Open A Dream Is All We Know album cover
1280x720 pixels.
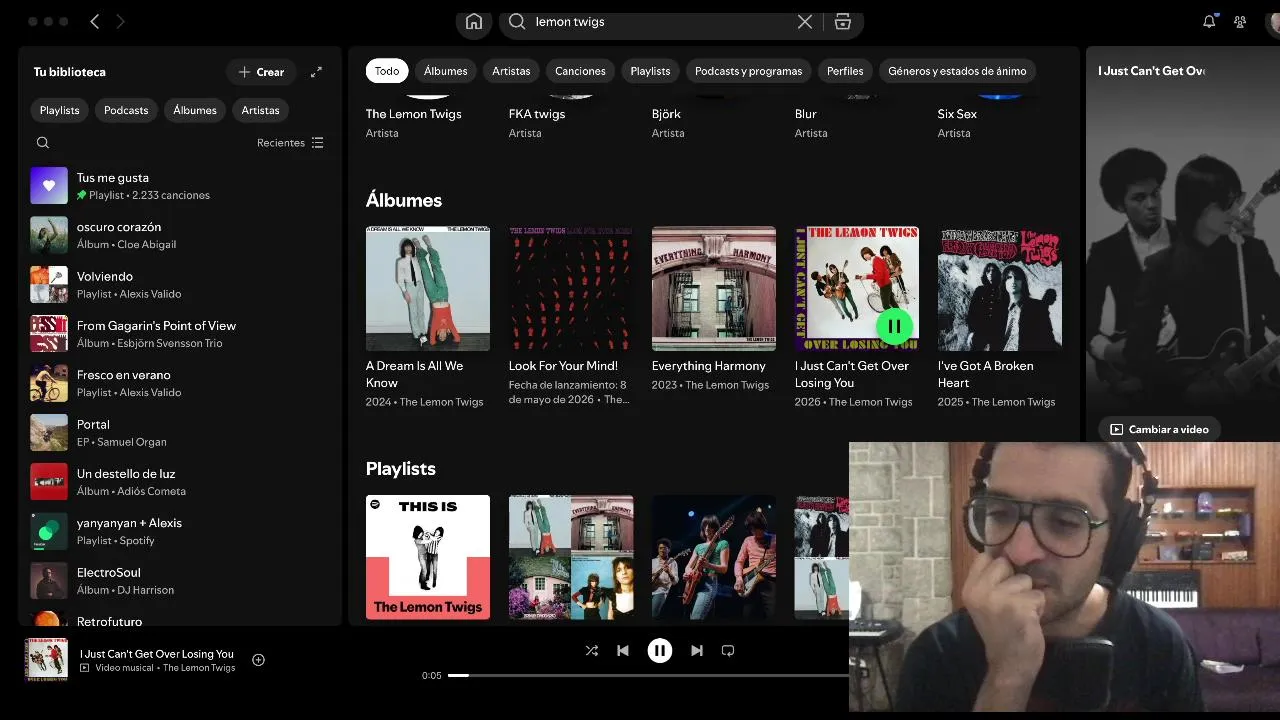428,288
